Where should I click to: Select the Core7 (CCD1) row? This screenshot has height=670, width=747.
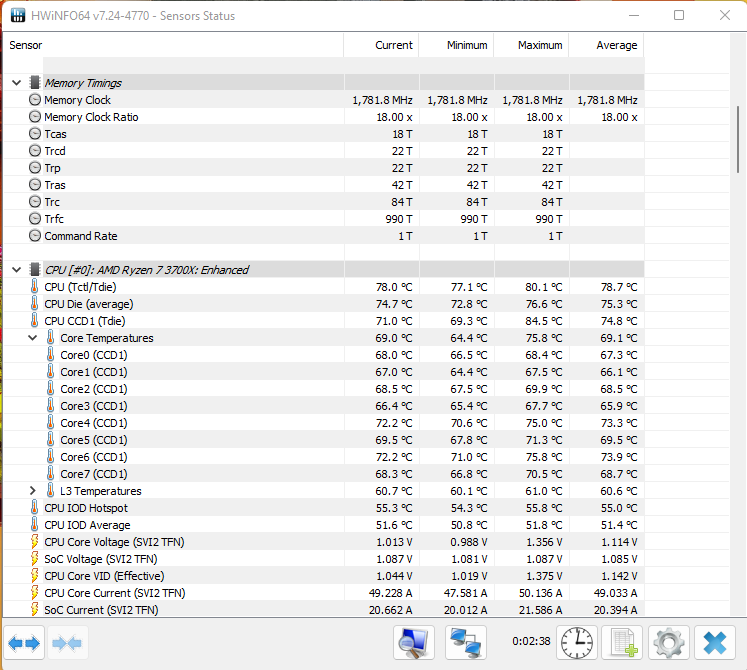(x=324, y=474)
